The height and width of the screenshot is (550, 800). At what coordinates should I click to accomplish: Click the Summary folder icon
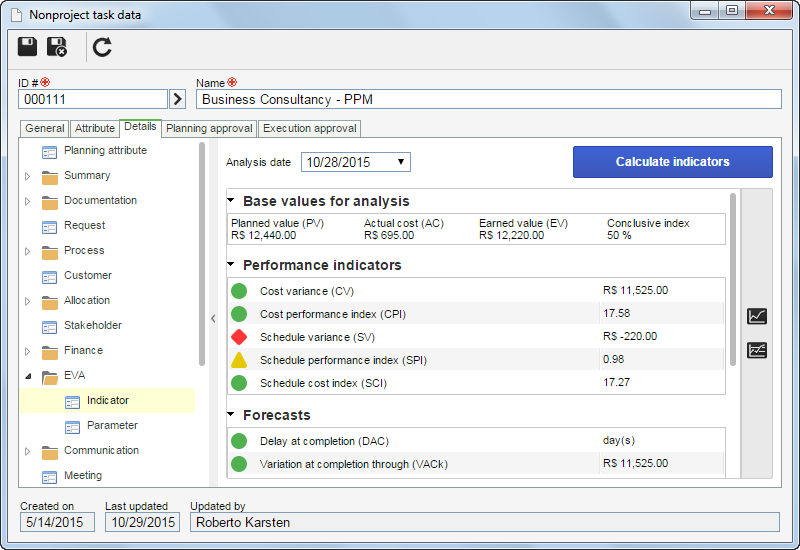point(49,177)
